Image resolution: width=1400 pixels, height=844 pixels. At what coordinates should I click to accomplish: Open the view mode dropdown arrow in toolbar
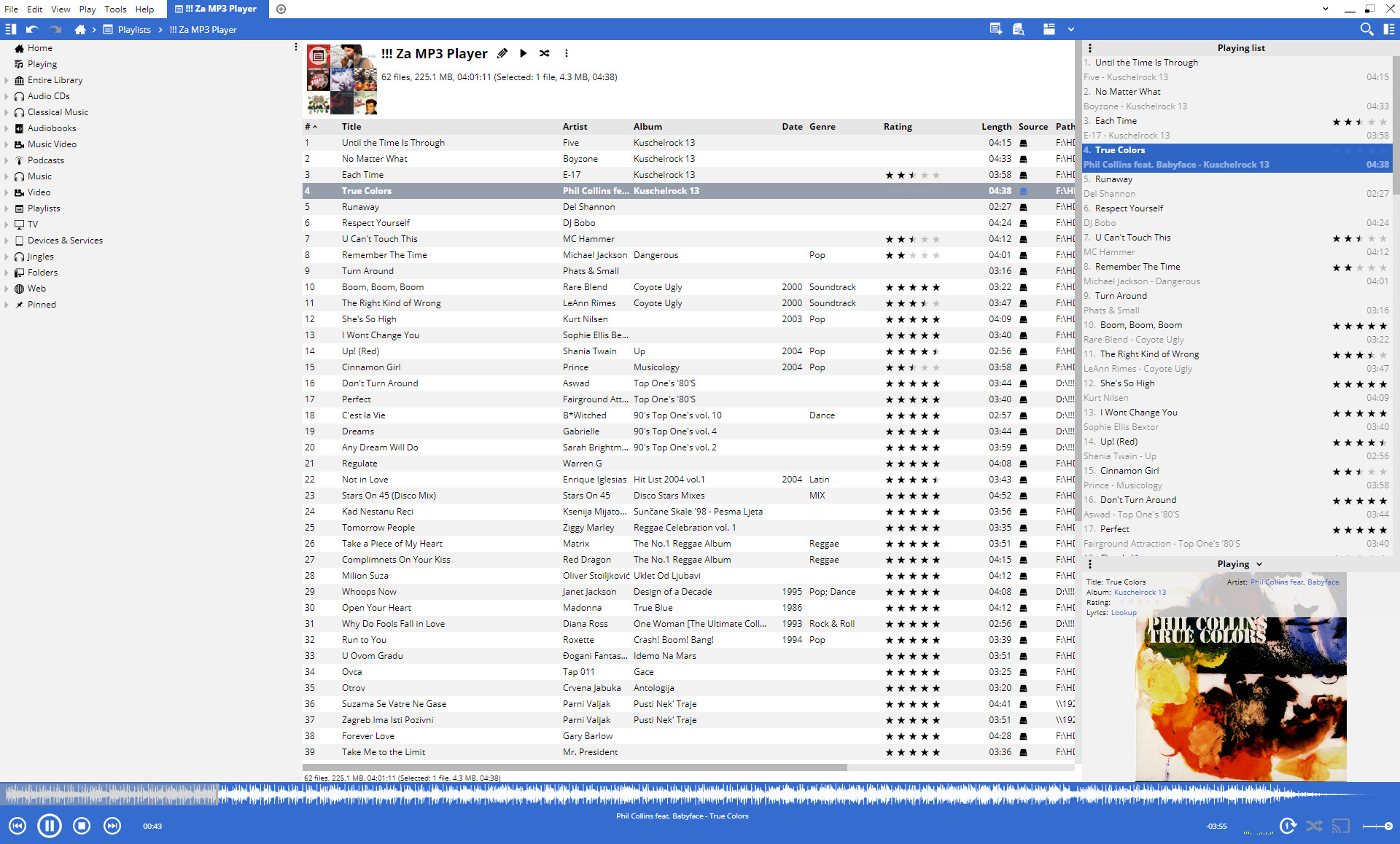point(1071,29)
